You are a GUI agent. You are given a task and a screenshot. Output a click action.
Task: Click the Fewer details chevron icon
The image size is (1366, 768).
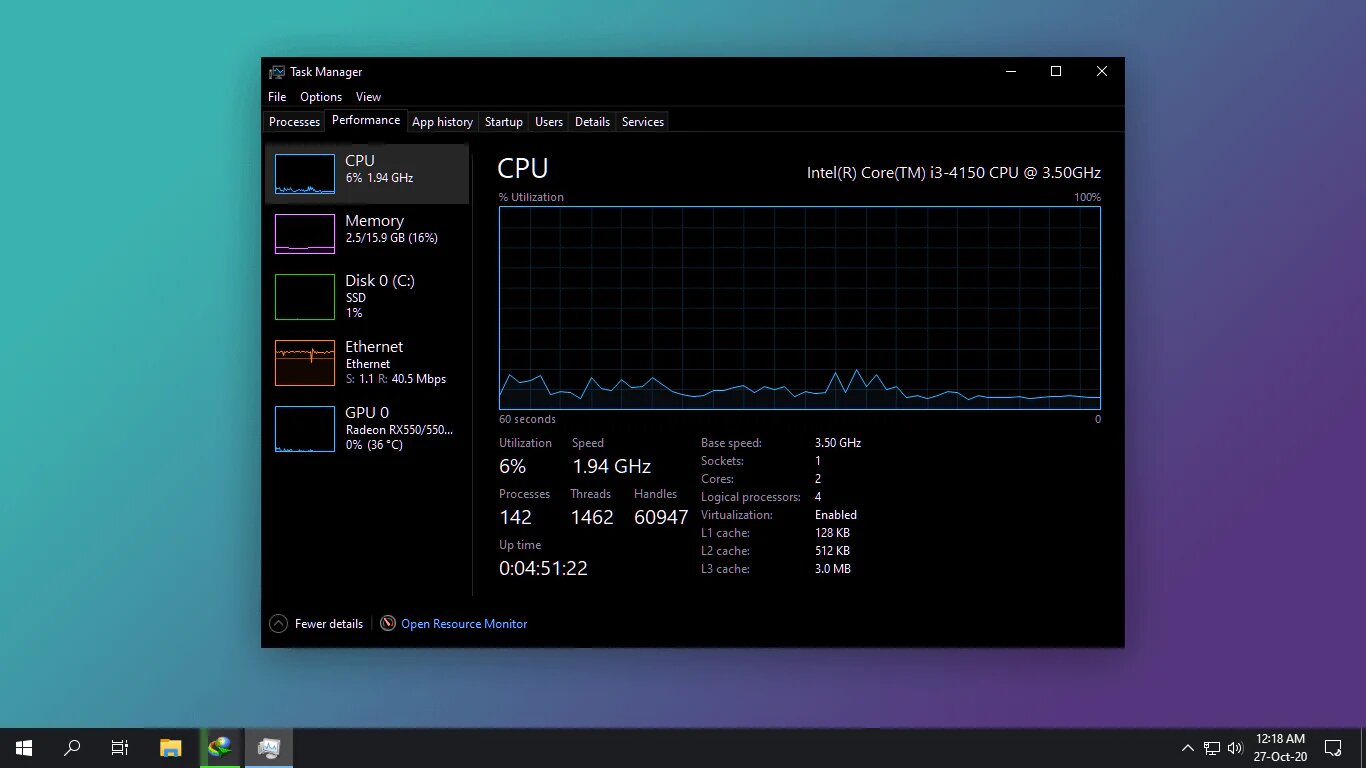(278, 623)
